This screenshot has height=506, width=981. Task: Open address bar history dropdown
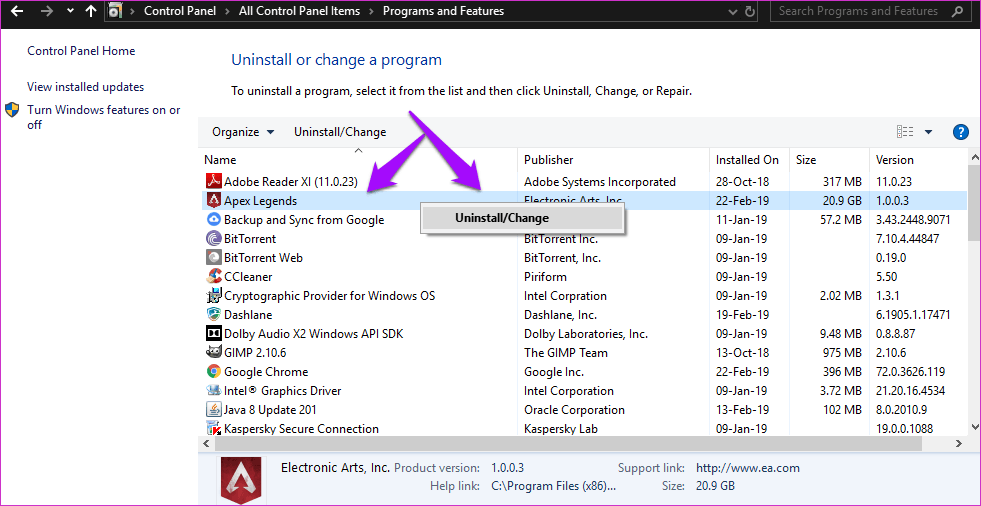734,11
